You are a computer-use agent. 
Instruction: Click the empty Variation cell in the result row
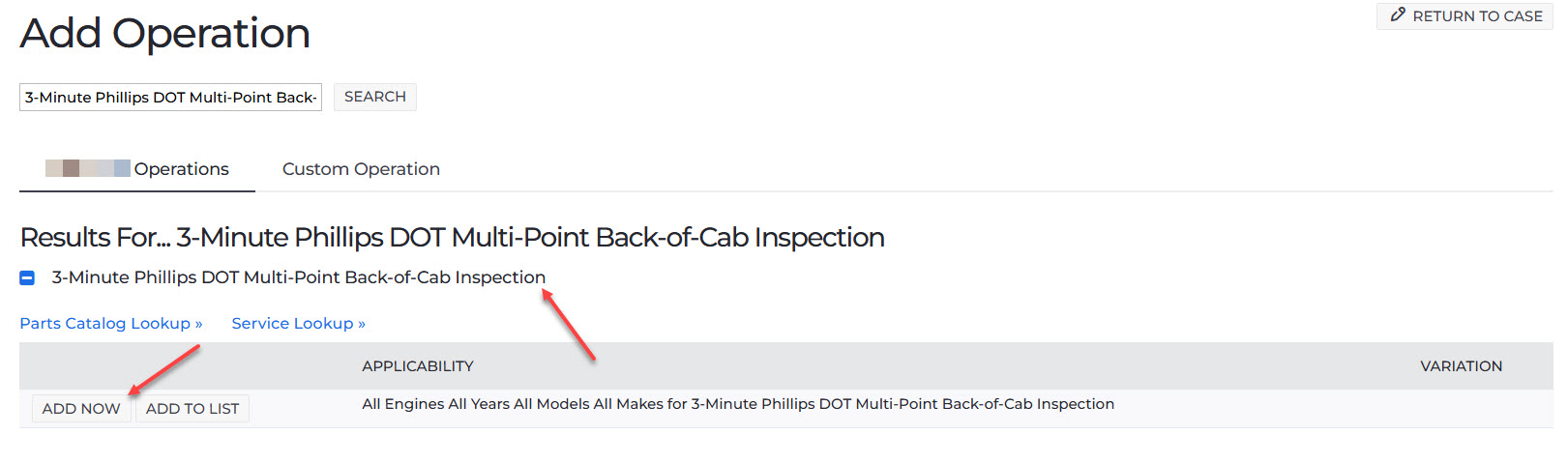coord(1461,409)
